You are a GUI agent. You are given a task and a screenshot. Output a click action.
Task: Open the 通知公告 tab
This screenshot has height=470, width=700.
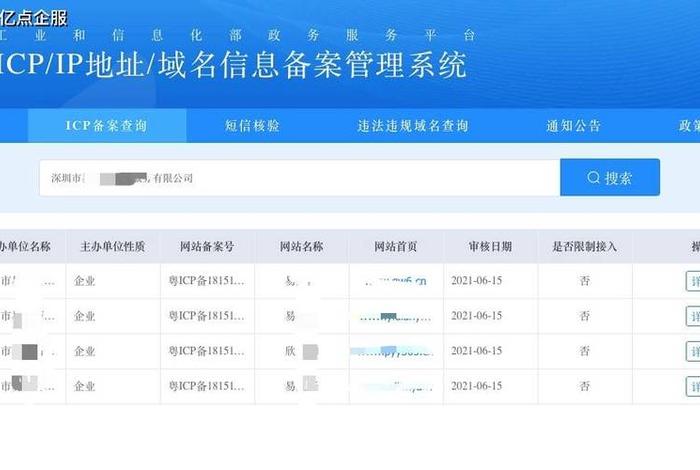point(573,126)
